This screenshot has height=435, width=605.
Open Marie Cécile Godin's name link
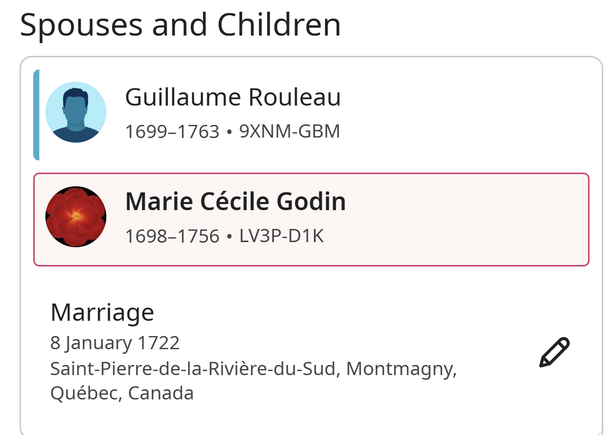(x=235, y=201)
